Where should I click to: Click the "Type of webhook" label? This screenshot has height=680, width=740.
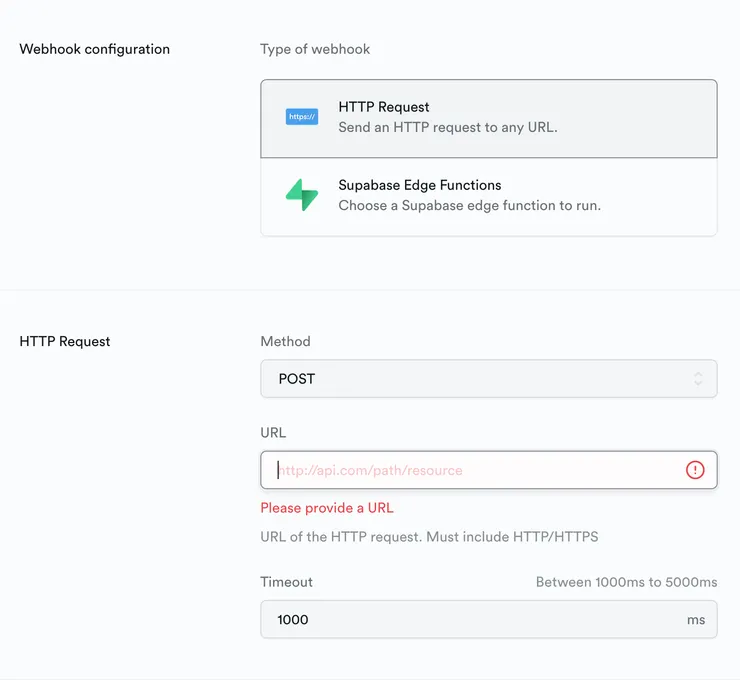(315, 49)
